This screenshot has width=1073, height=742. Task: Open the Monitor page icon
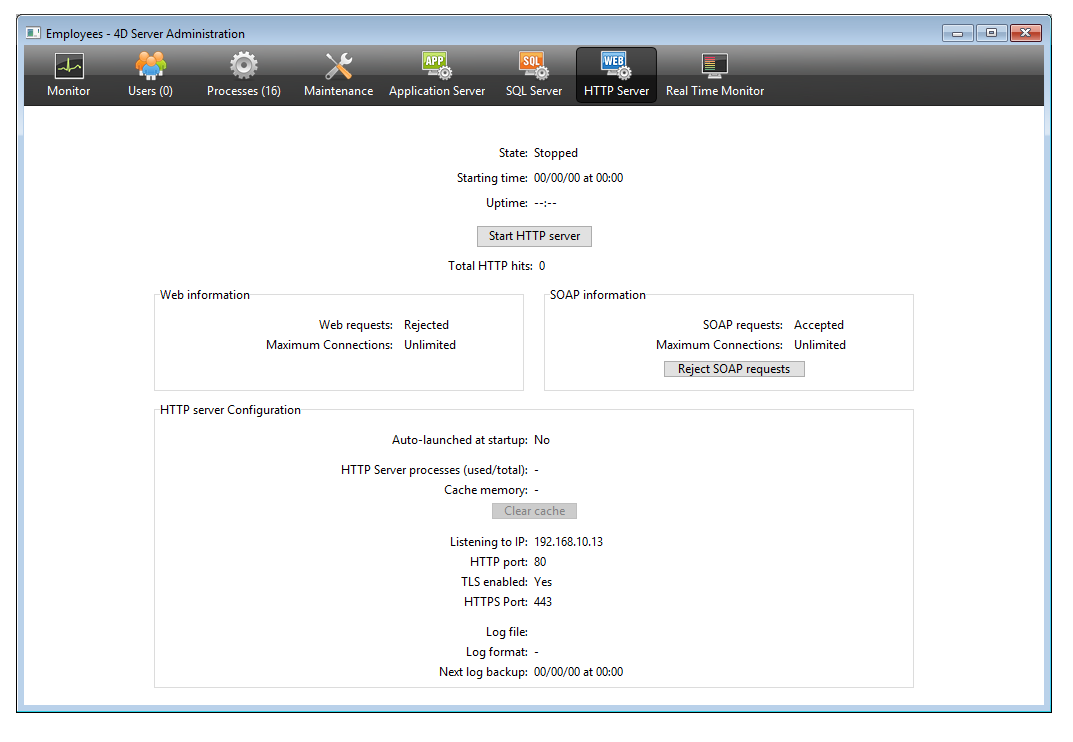tap(68, 67)
